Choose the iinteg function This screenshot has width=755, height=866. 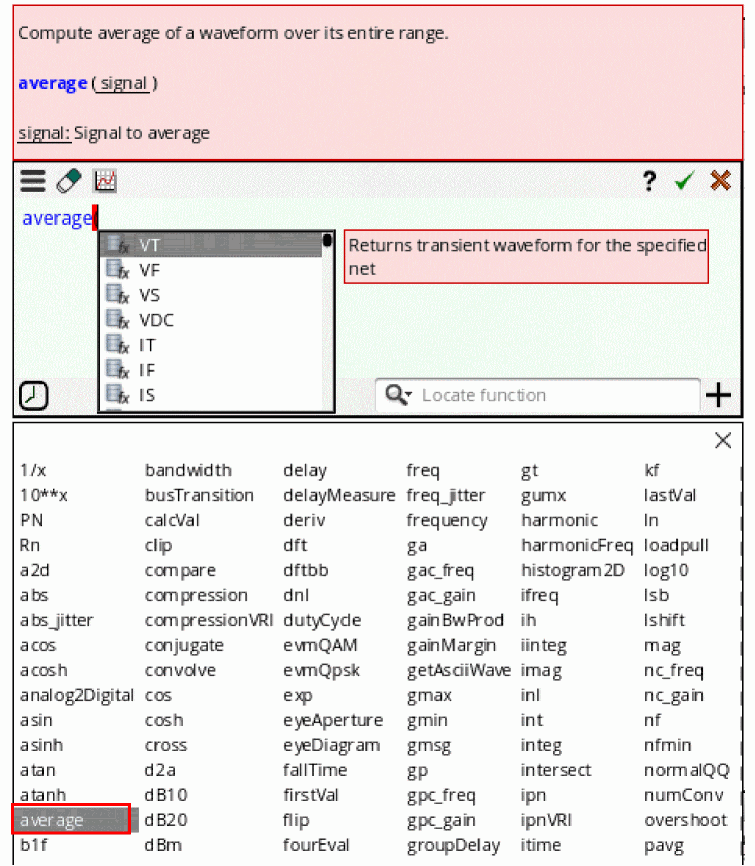(543, 645)
